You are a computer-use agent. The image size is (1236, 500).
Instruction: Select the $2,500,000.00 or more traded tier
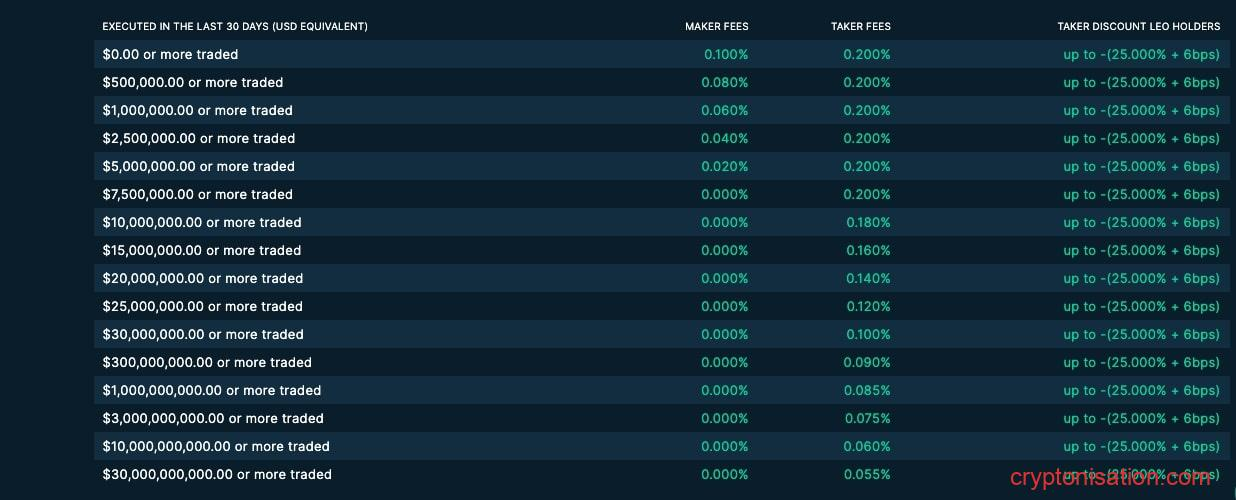click(x=198, y=138)
